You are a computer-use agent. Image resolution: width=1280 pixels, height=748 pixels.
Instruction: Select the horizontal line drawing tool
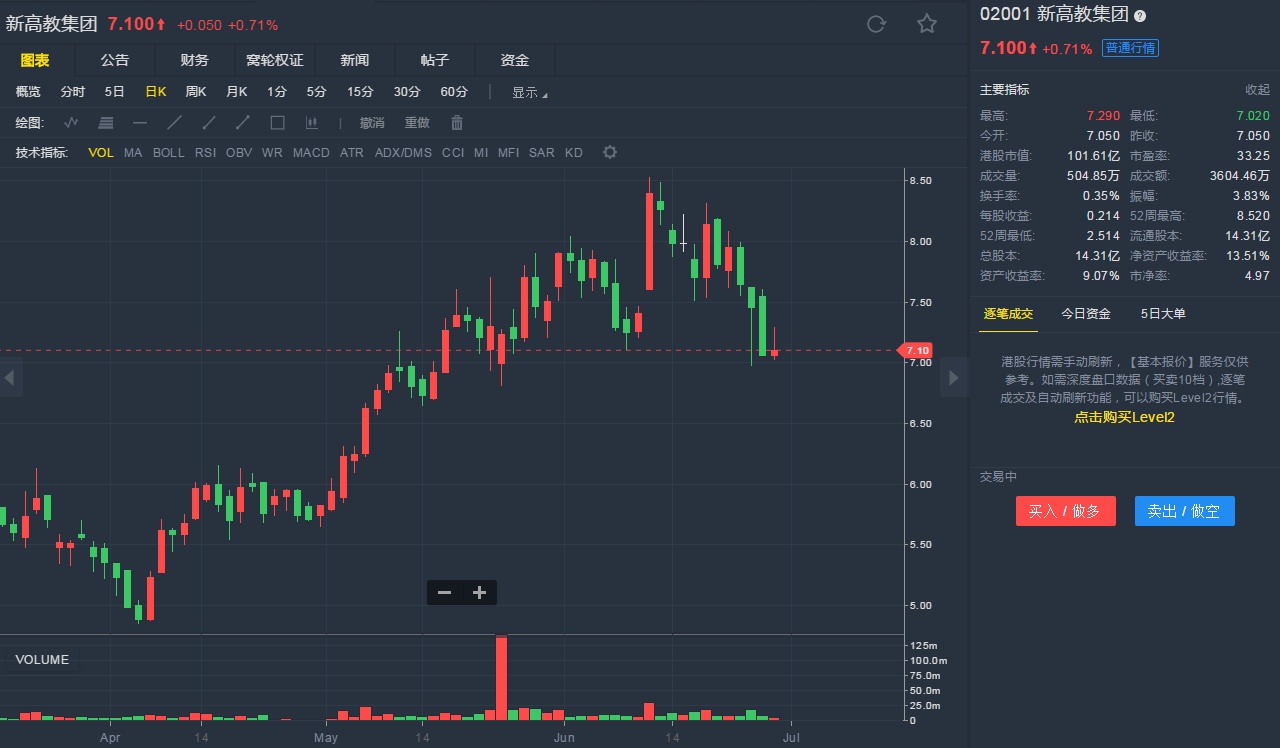point(140,123)
